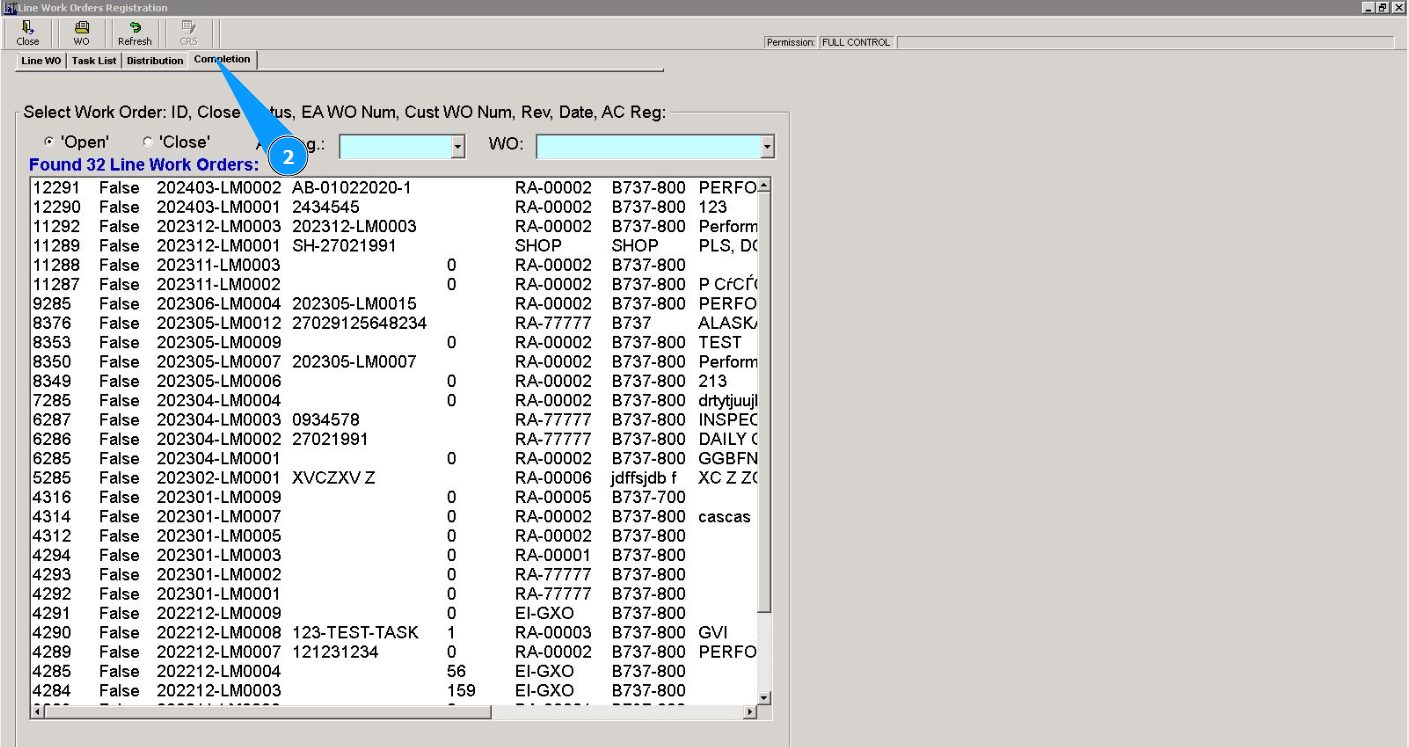Choose work order row 4289
Image resolution: width=1409 pixels, height=747 pixels.
pyautogui.click(x=394, y=652)
